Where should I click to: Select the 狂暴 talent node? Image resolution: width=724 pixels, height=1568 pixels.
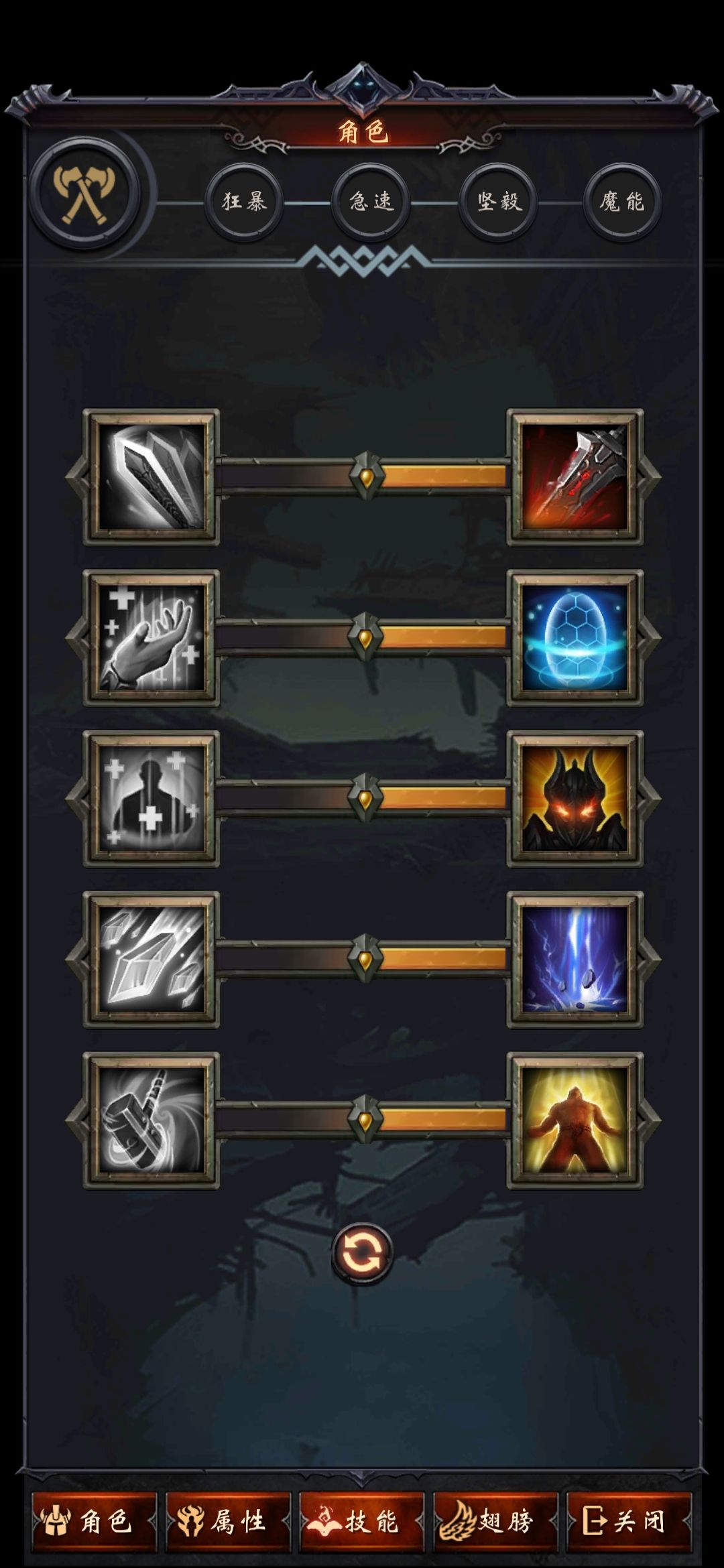point(244,202)
